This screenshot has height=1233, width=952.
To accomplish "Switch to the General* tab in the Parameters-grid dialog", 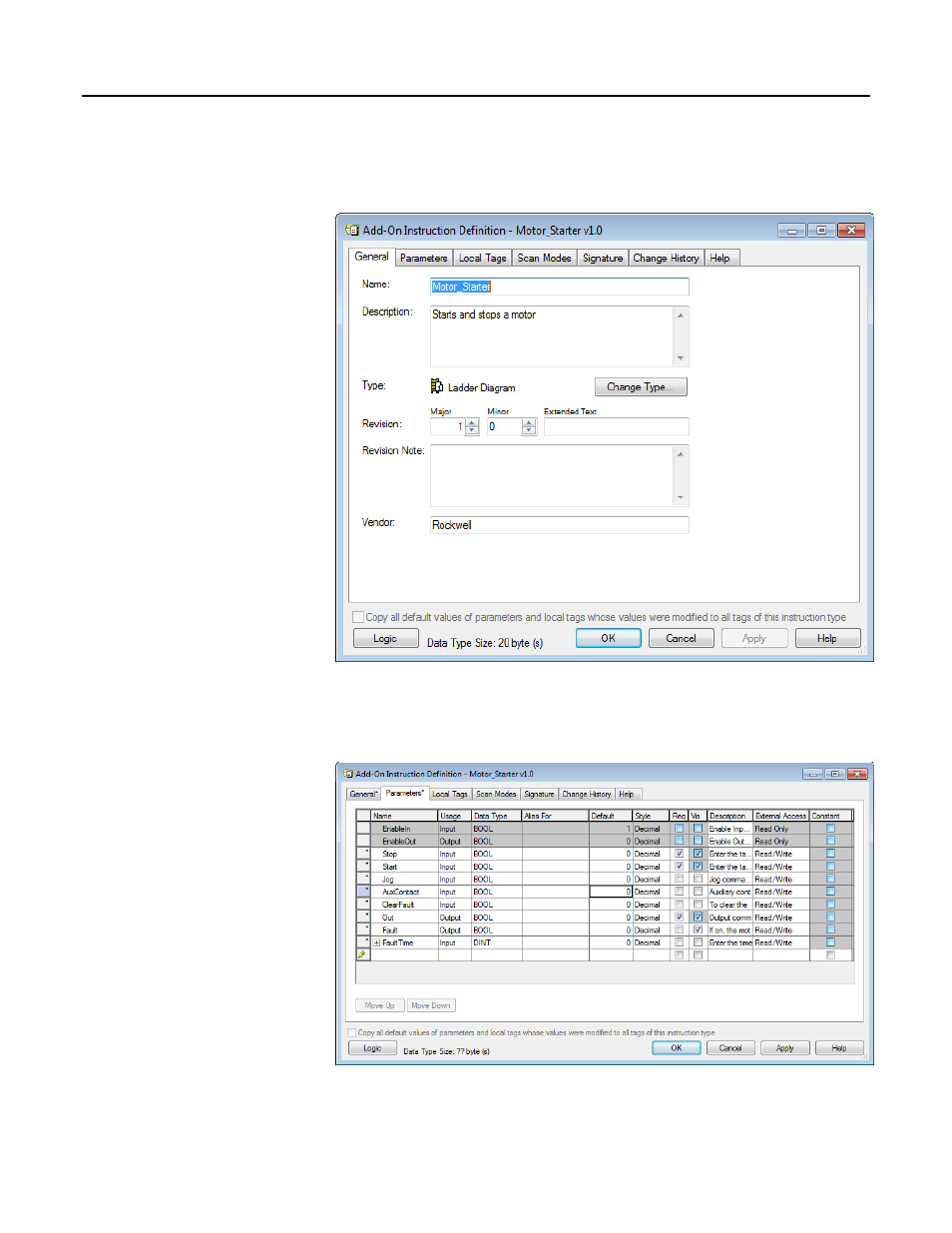I will point(363,794).
